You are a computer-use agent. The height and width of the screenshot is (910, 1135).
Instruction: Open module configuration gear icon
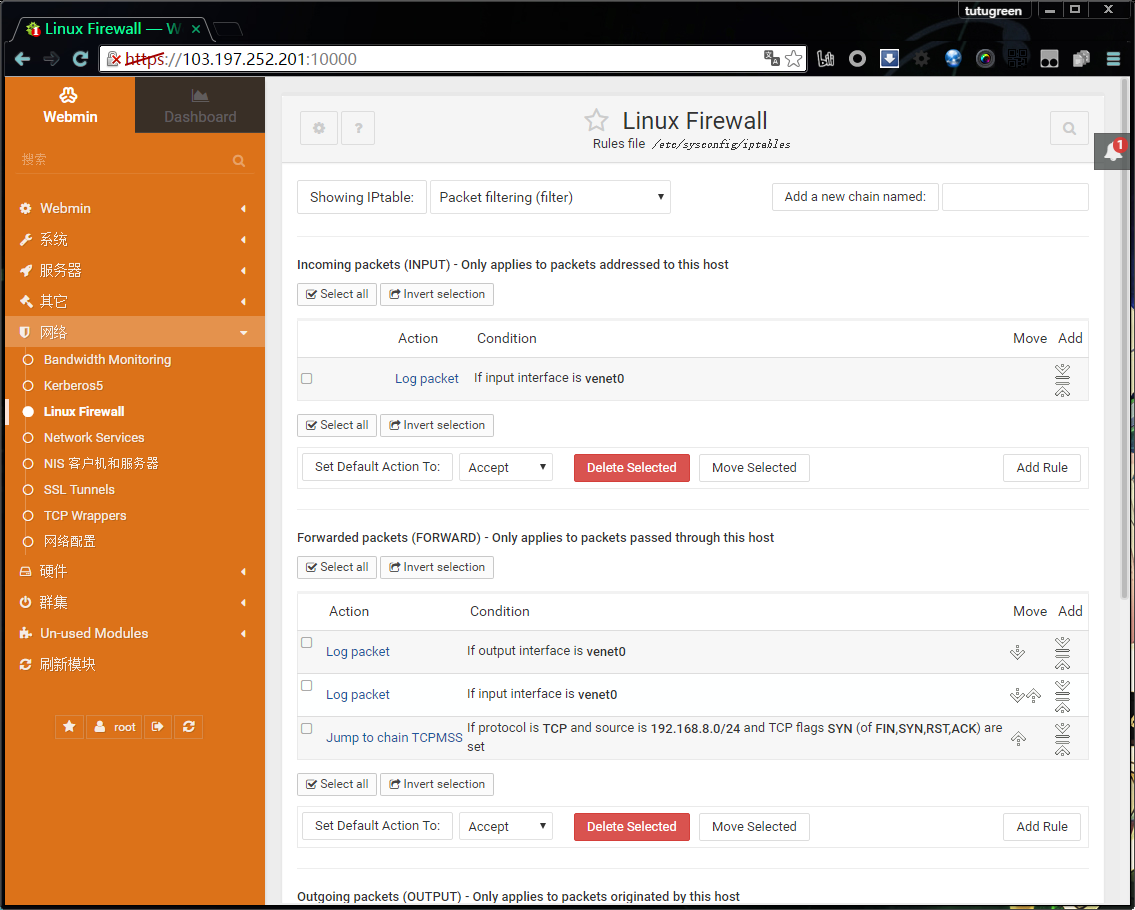pyautogui.click(x=318, y=128)
